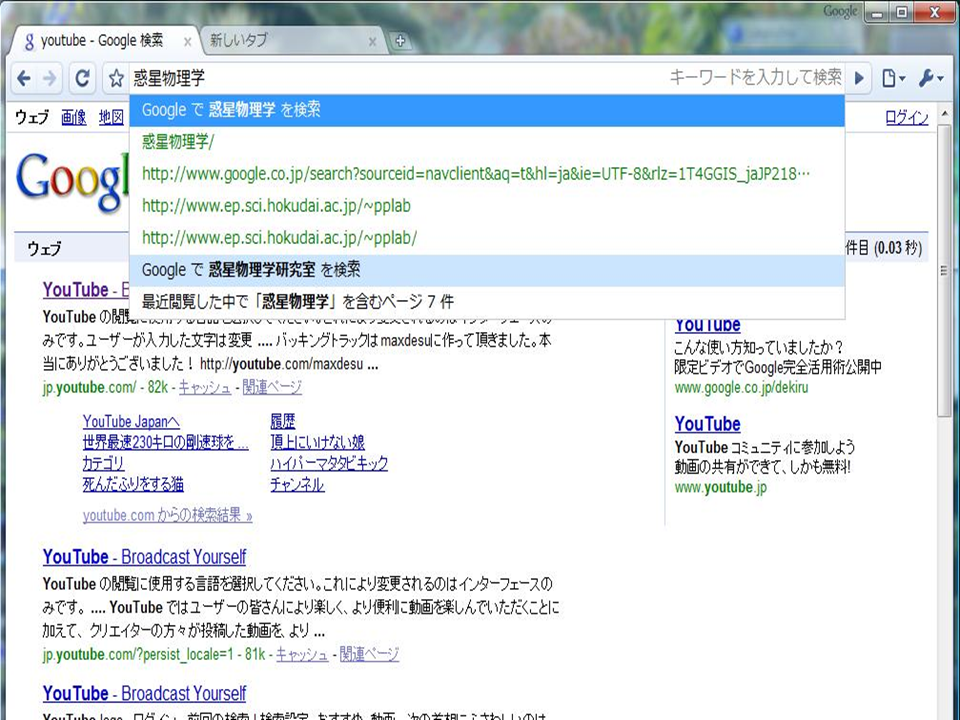Open the wrench settings menu

[931, 78]
